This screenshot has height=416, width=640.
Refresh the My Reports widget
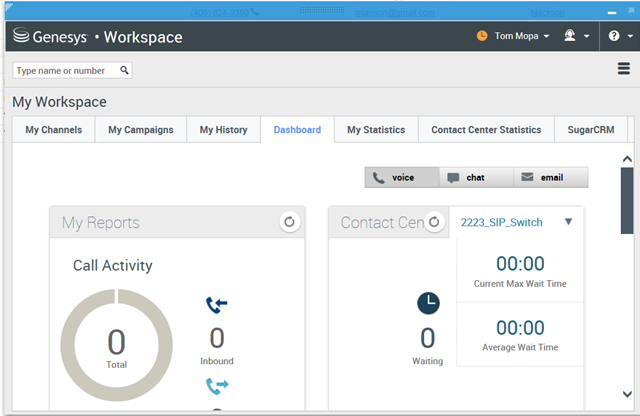(x=289, y=222)
